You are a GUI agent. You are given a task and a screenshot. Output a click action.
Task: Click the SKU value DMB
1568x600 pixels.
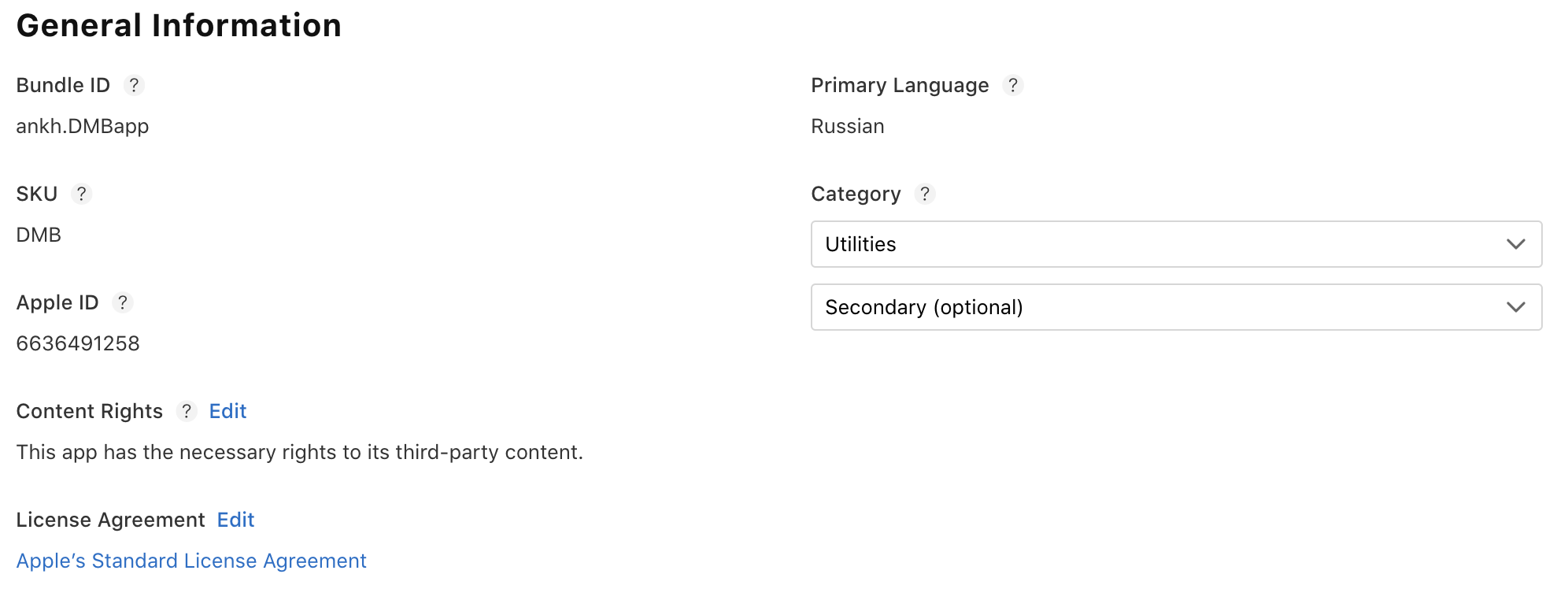pos(39,235)
